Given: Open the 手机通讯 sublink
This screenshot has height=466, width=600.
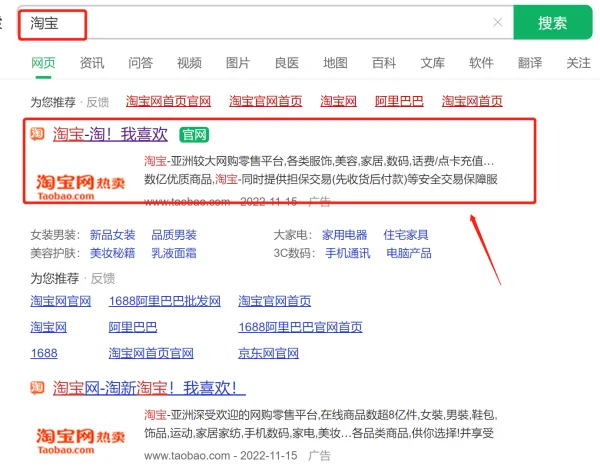Looking at the screenshot, I should pyautogui.click(x=348, y=253).
